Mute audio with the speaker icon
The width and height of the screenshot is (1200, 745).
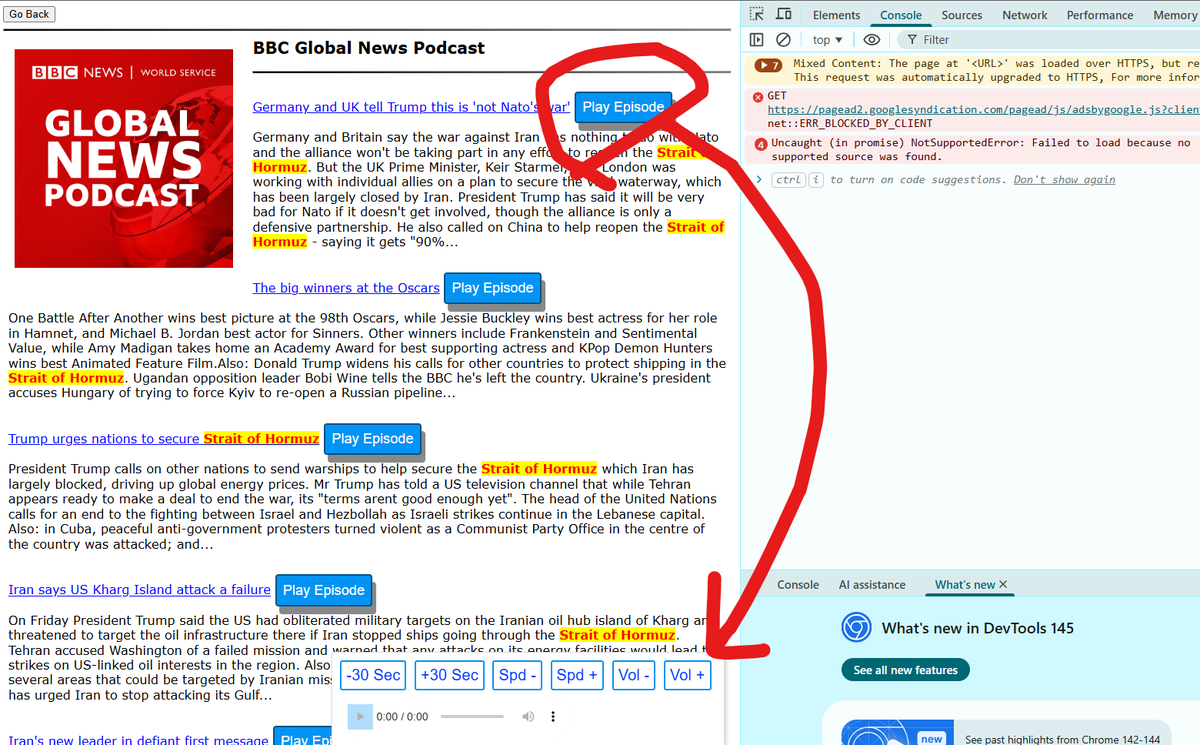(x=528, y=717)
